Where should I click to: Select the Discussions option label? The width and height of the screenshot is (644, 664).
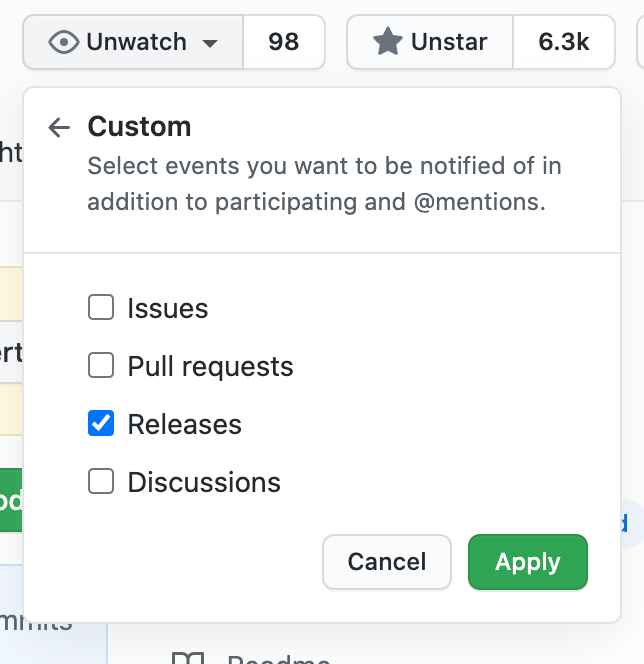coord(204,482)
